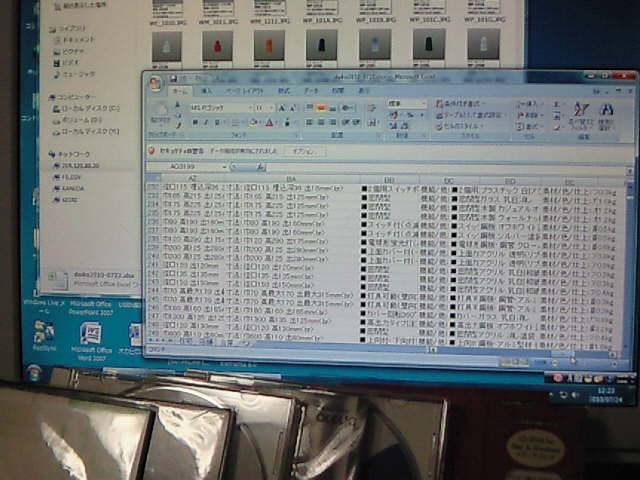
Task: Open the Find & Select binoculars tool
Action: 607,115
